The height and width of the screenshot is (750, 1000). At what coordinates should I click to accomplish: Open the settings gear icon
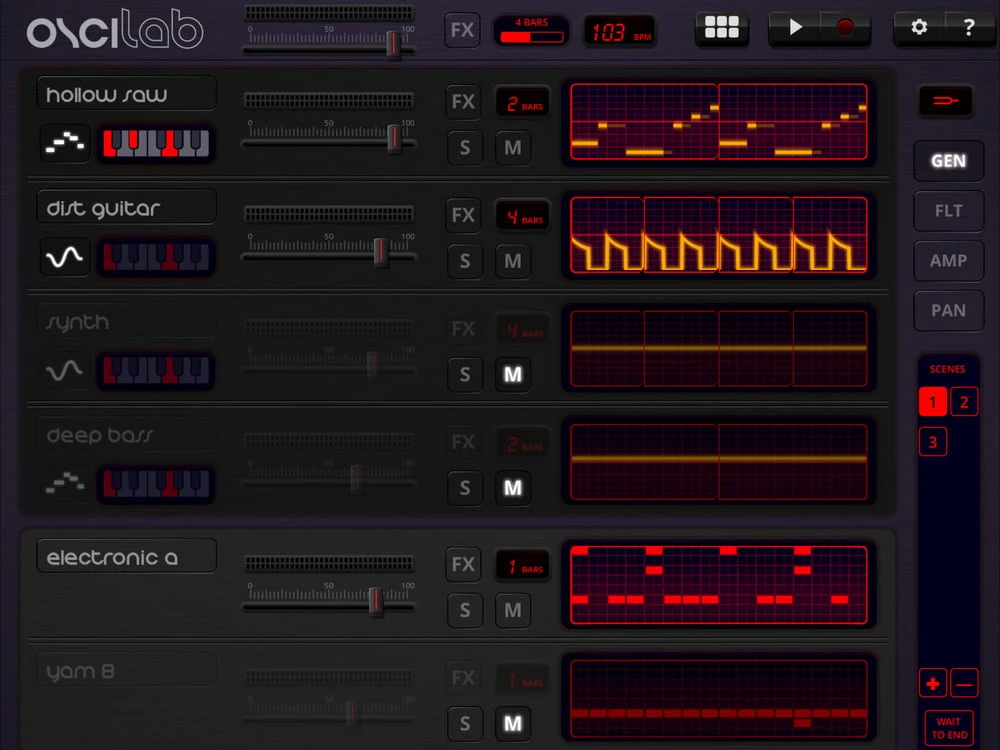click(x=919, y=28)
